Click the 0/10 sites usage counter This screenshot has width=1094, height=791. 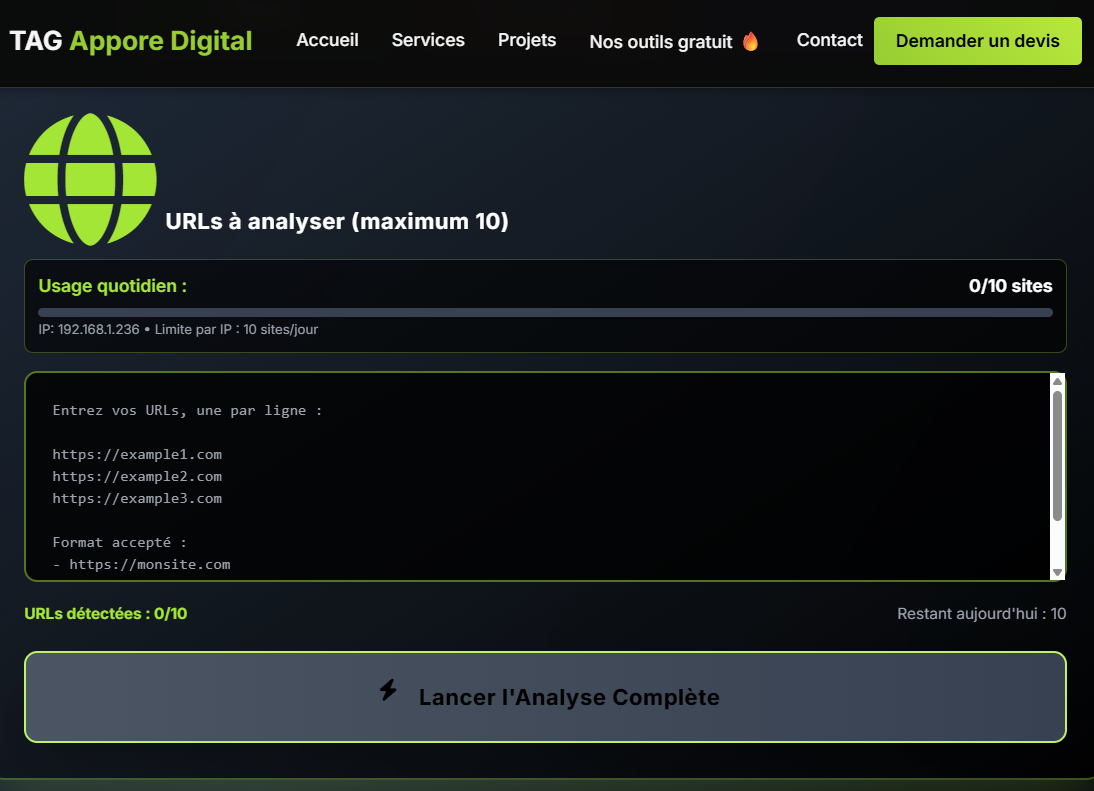tap(1010, 286)
